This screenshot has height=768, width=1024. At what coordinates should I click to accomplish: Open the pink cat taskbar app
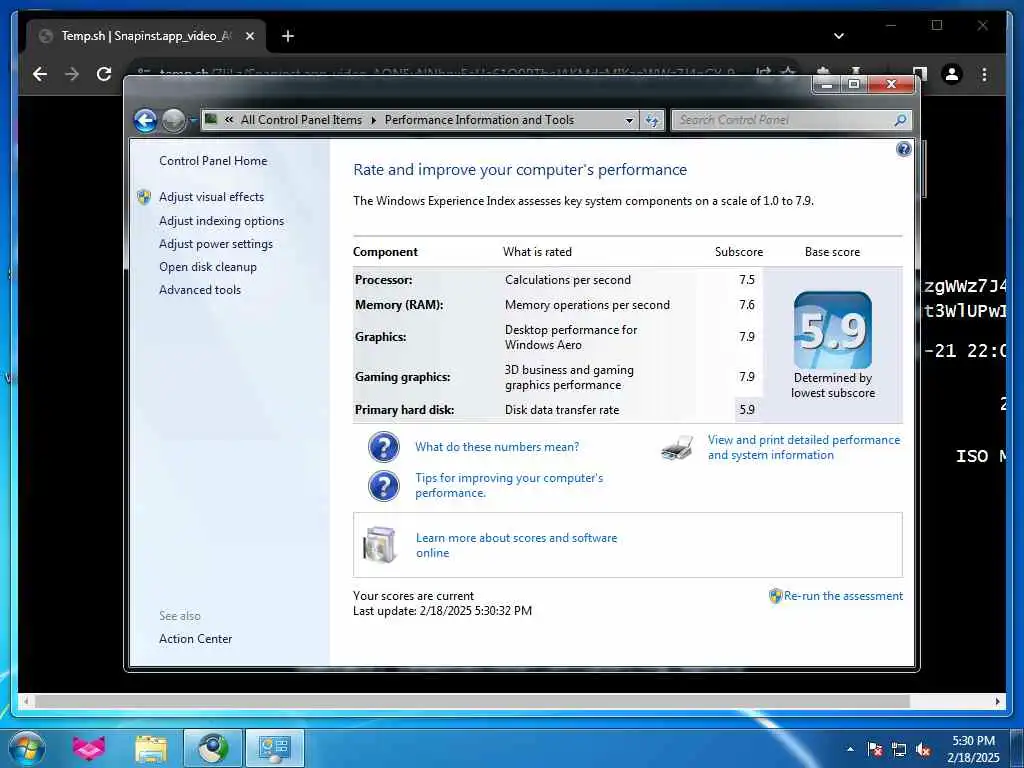(x=89, y=748)
